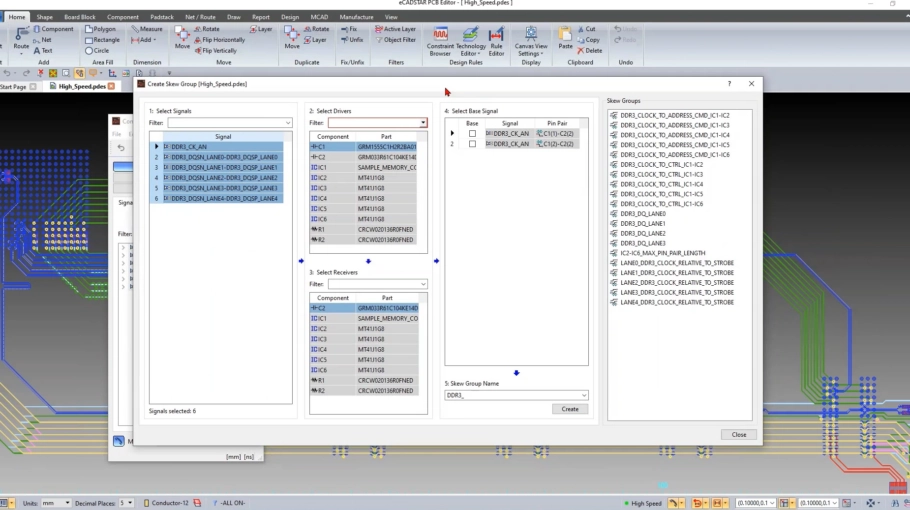Click Fix in Fix/Unfix group
This screenshot has height=510, width=910.
coord(349,29)
